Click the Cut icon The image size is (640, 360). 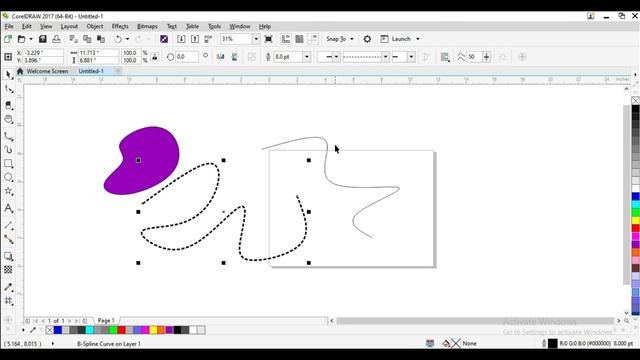[x=73, y=39]
